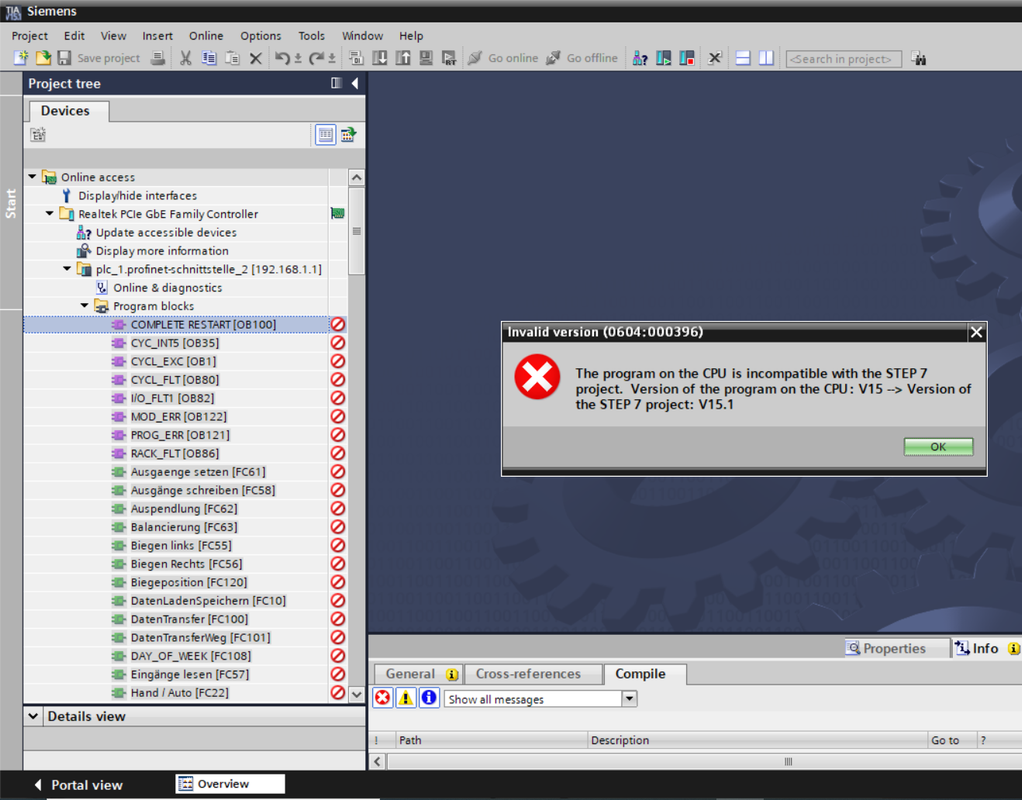This screenshot has width=1022, height=800.
Task: Click the project tree scroll down arrow
Action: 357,694
